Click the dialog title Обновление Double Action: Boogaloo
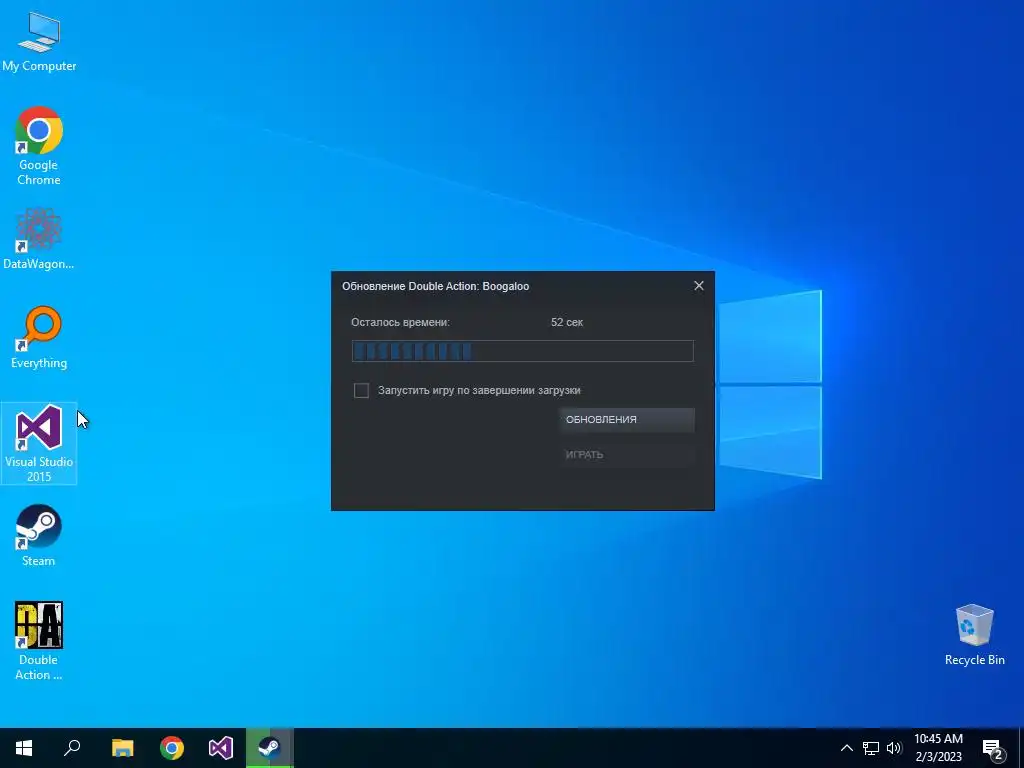Viewport: 1024px width, 768px height. [436, 287]
